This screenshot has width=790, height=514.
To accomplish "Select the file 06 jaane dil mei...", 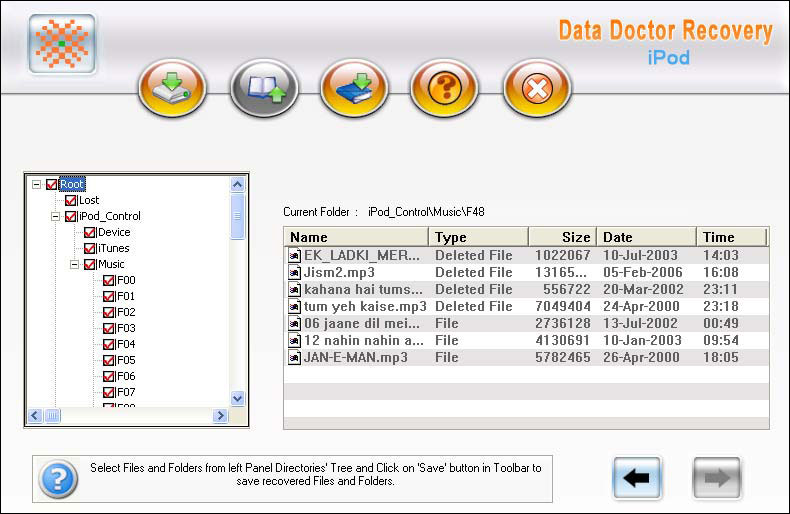I will (362, 324).
